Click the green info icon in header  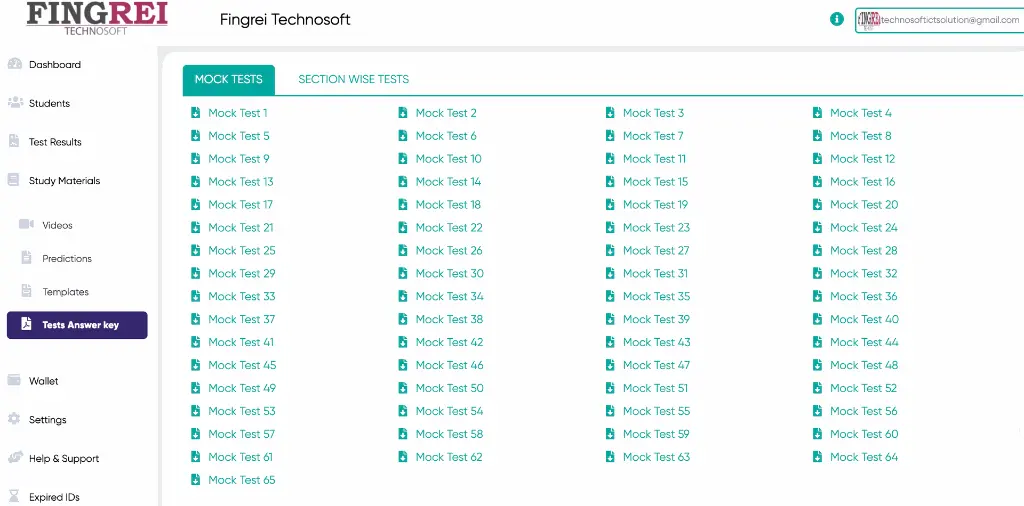[x=837, y=19]
